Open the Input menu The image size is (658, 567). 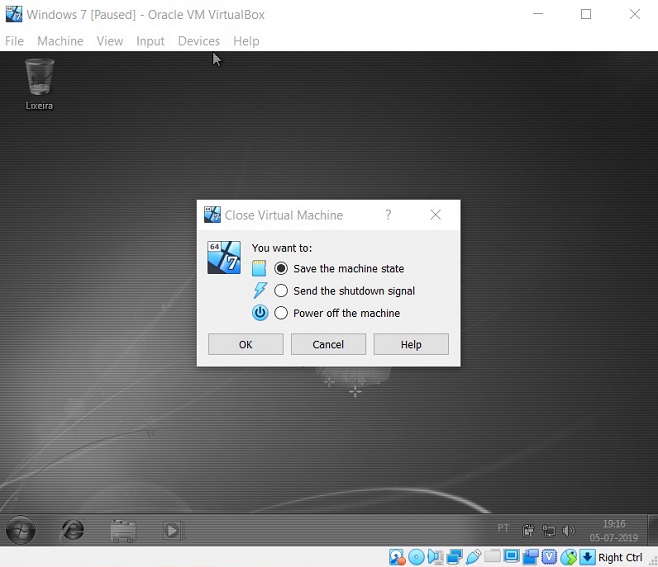pyautogui.click(x=150, y=41)
